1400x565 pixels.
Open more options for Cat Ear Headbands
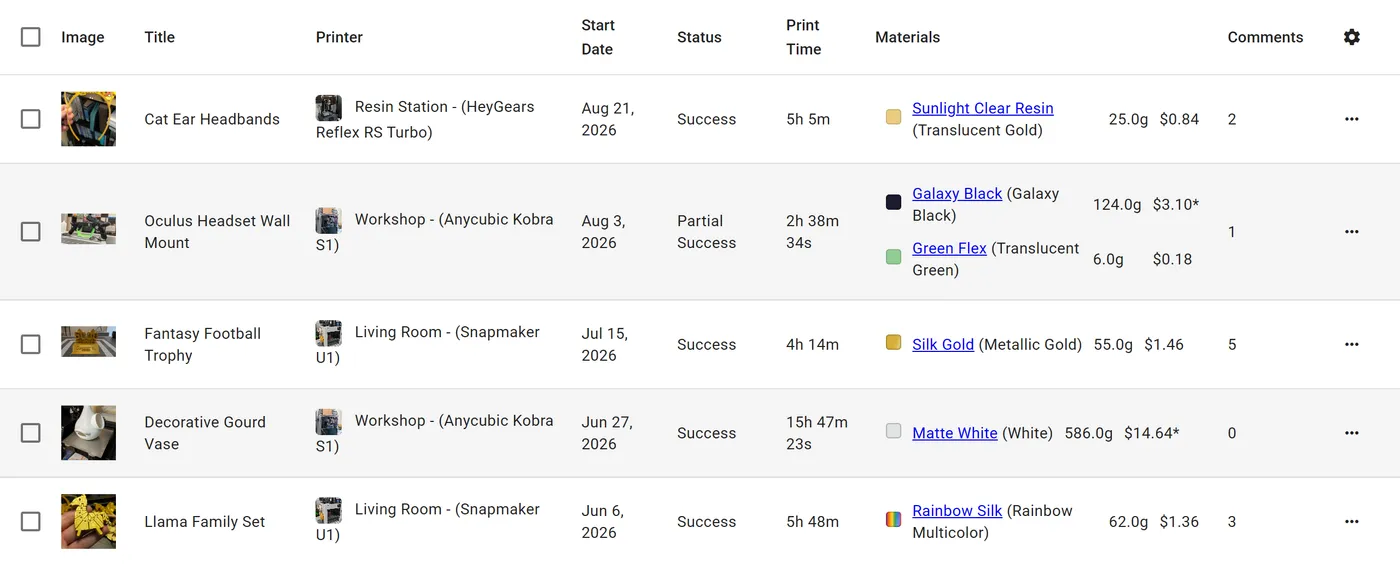[x=1352, y=119]
